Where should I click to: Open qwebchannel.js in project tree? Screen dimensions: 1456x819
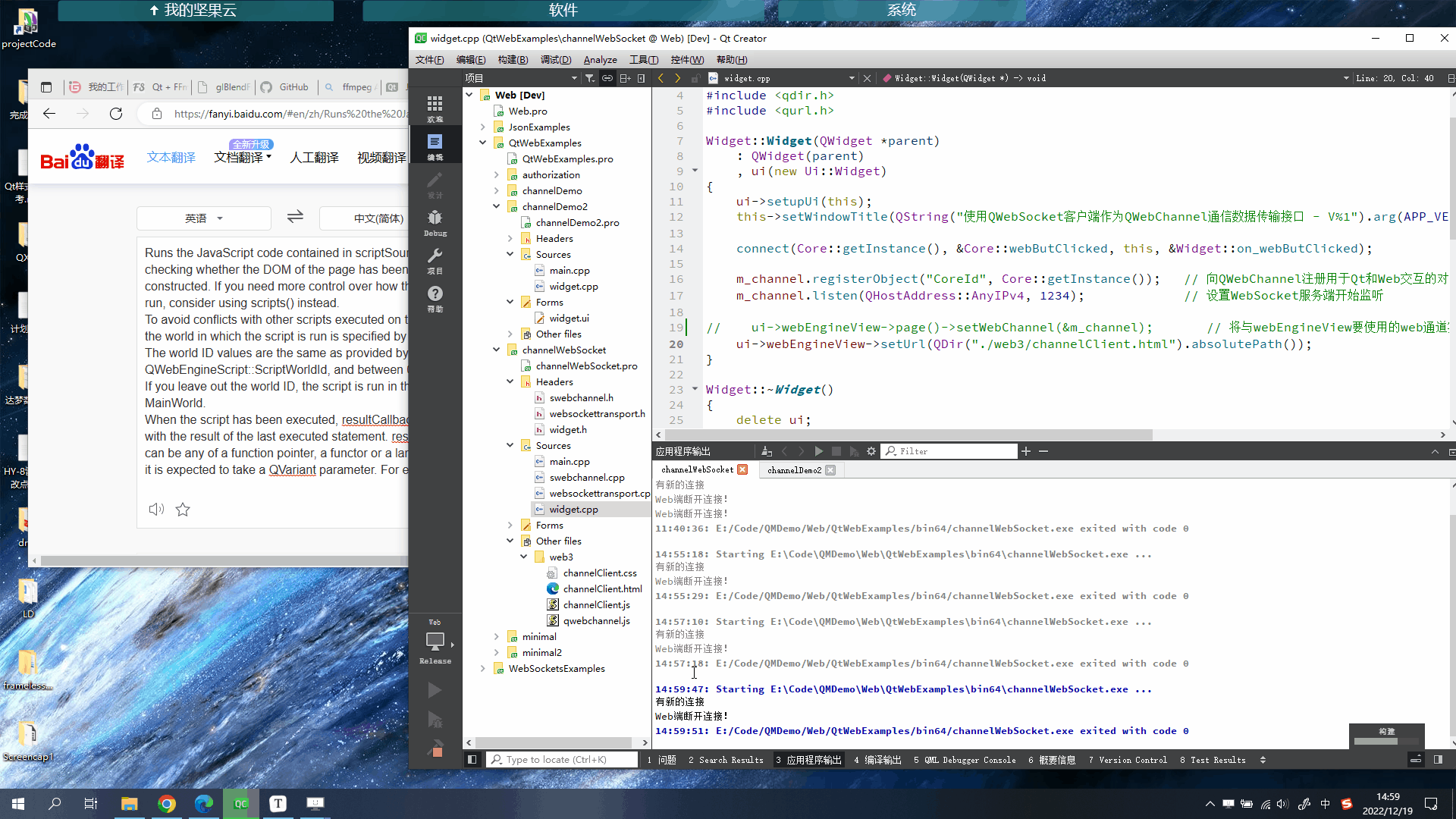596,620
